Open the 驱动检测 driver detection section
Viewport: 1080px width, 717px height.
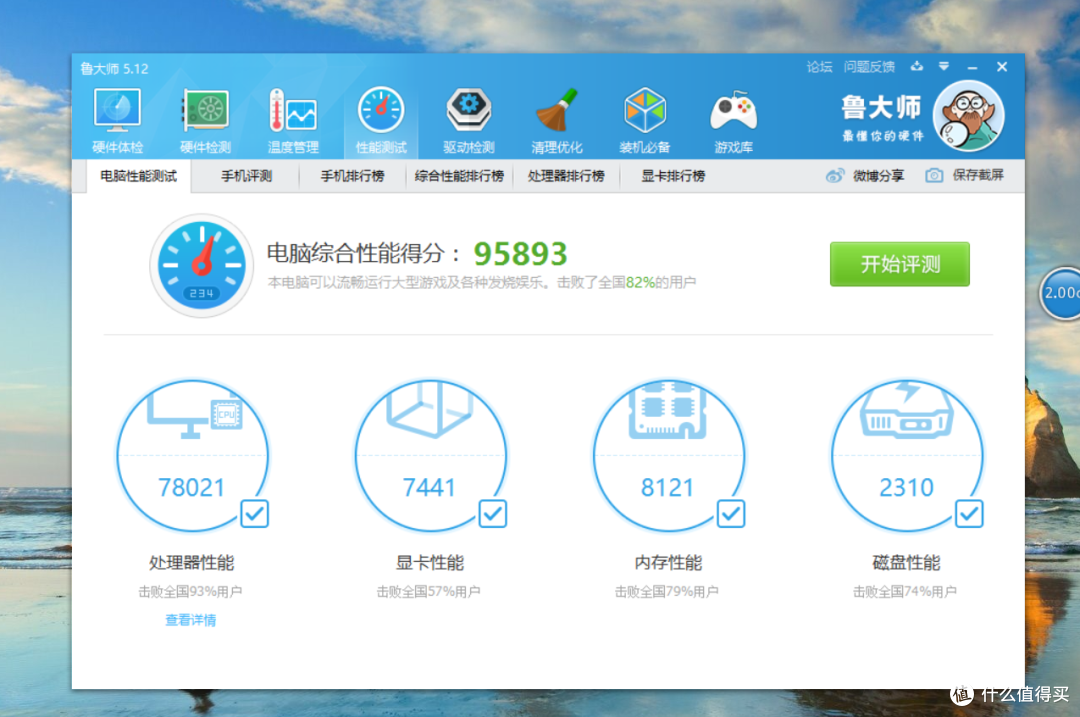(468, 121)
